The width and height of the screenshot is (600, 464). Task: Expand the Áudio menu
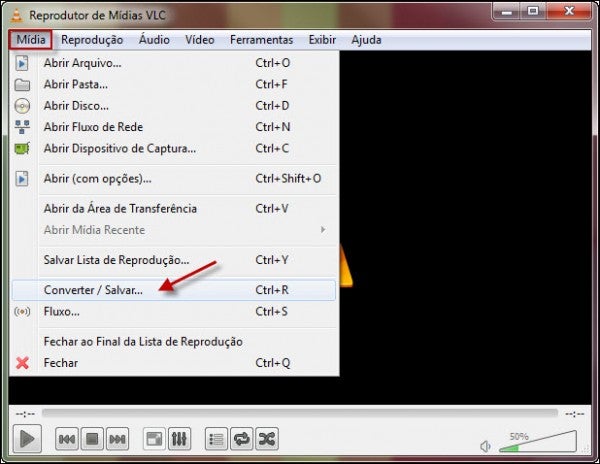(154, 40)
